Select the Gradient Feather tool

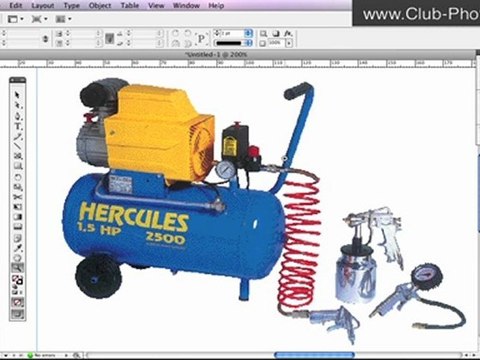pyautogui.click(x=17, y=227)
